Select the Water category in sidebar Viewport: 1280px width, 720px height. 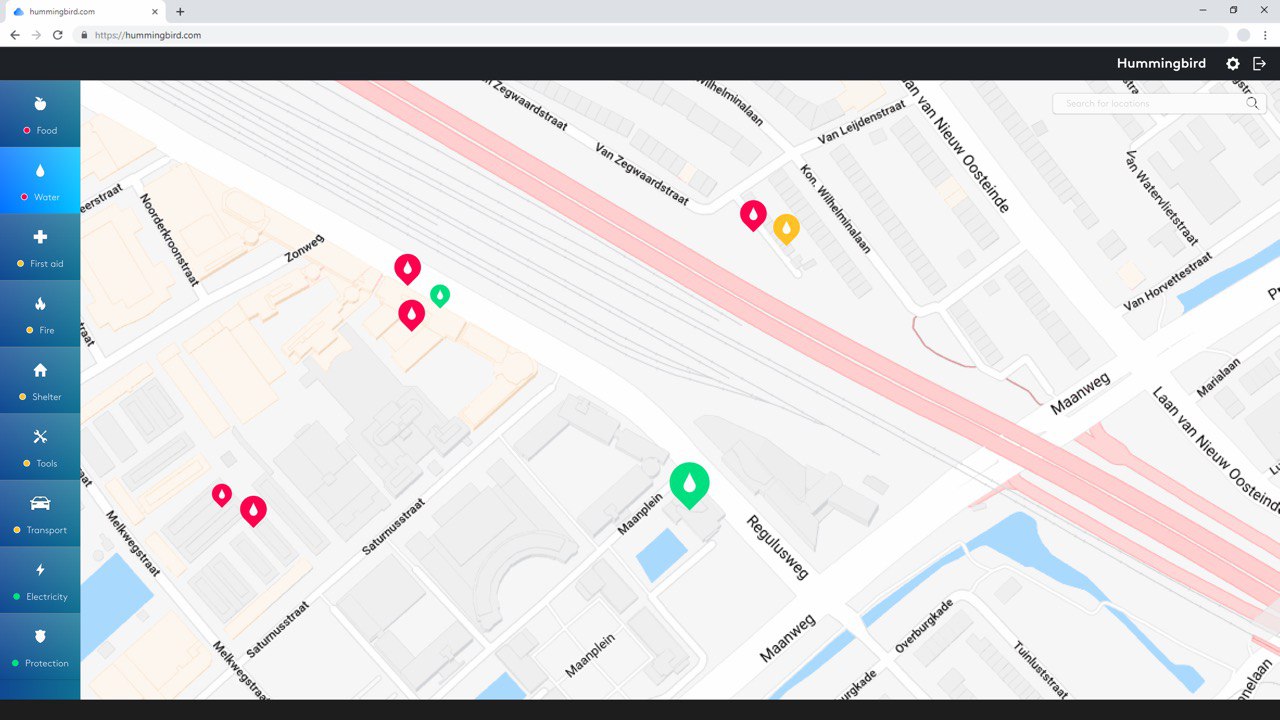point(40,181)
